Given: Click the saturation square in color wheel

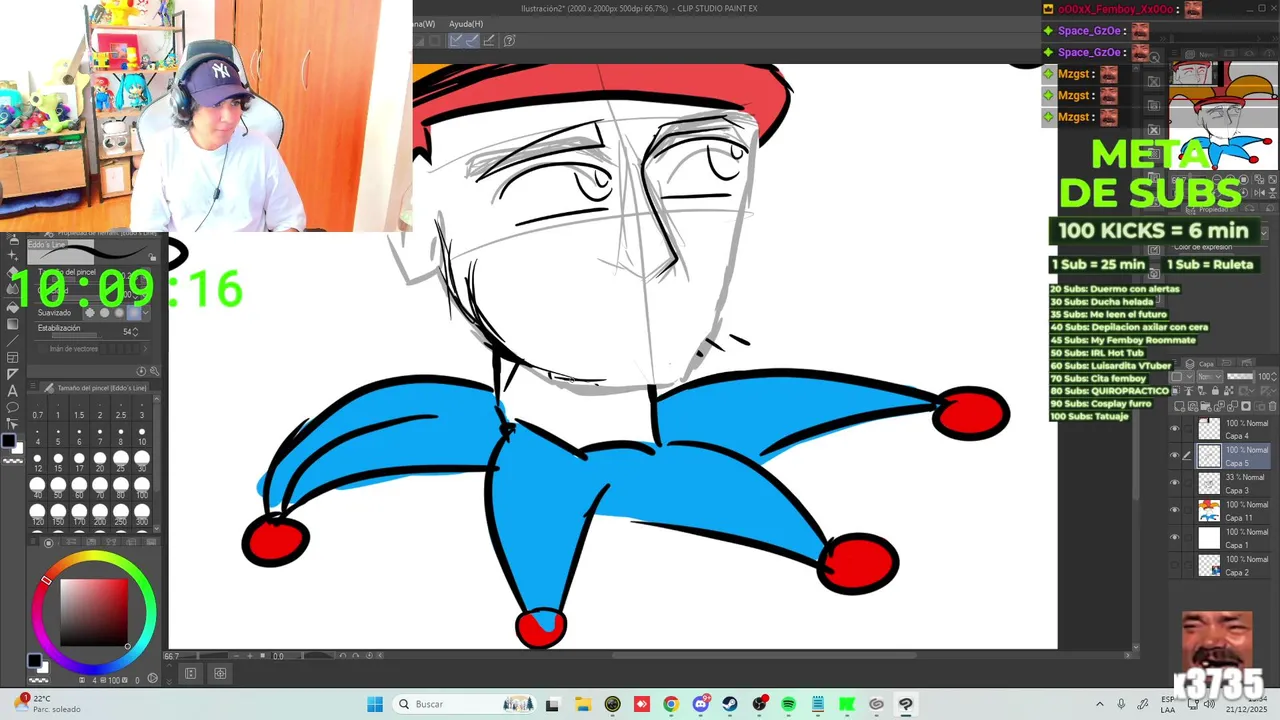Looking at the screenshot, I should [94, 613].
